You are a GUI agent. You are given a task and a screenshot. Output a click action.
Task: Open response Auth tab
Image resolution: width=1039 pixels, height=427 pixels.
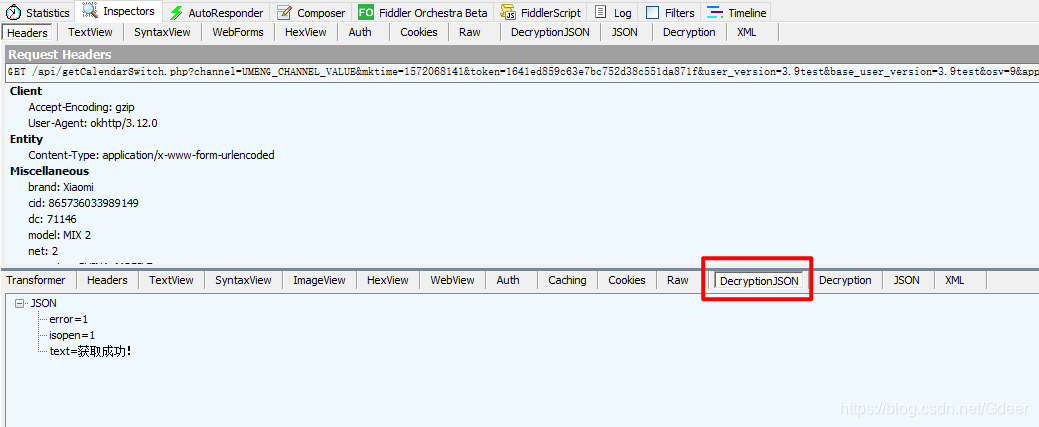click(x=508, y=280)
